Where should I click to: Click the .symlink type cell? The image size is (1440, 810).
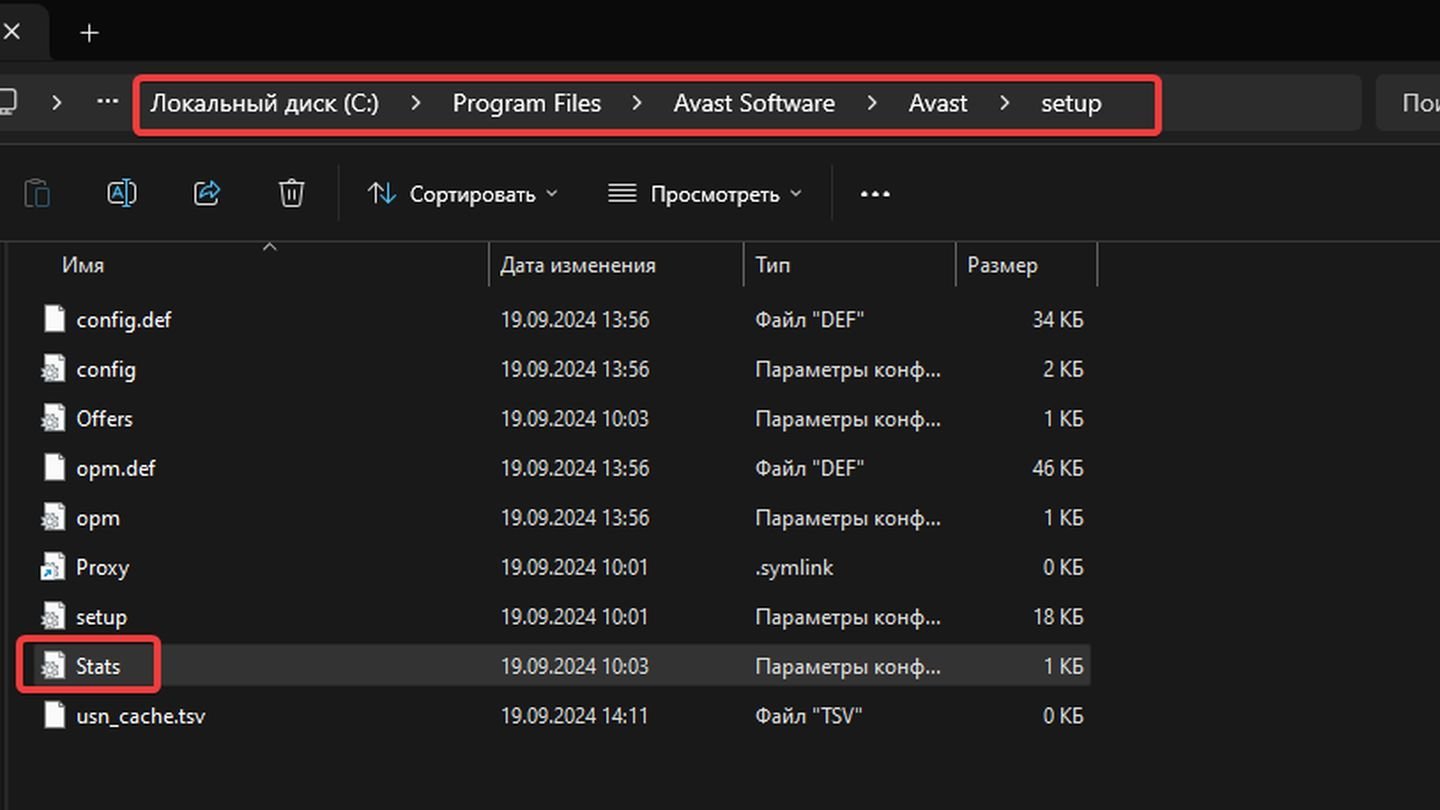coord(794,567)
